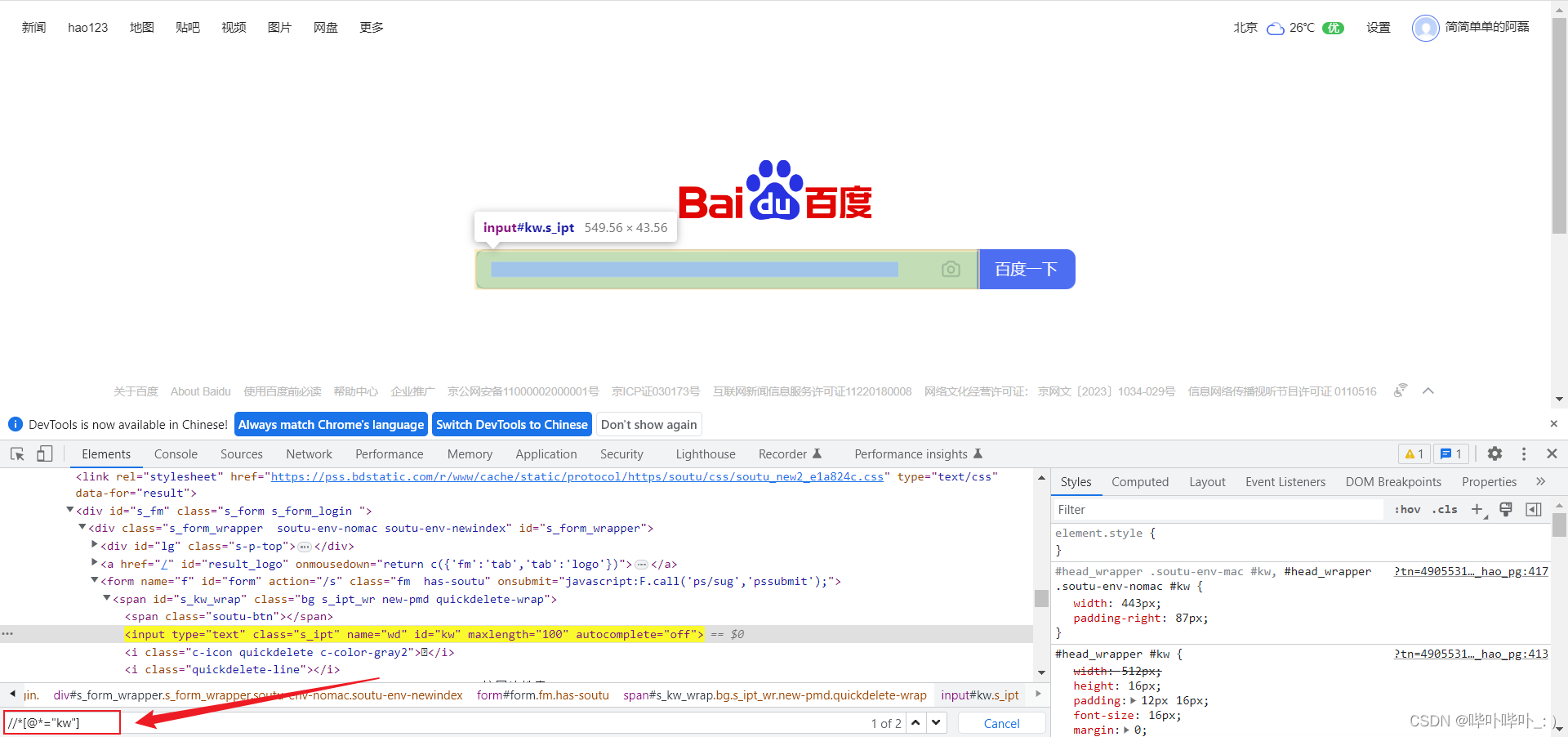Image resolution: width=1568 pixels, height=737 pixels.
Task: Open the Lighthouse tab
Action: 706,454
